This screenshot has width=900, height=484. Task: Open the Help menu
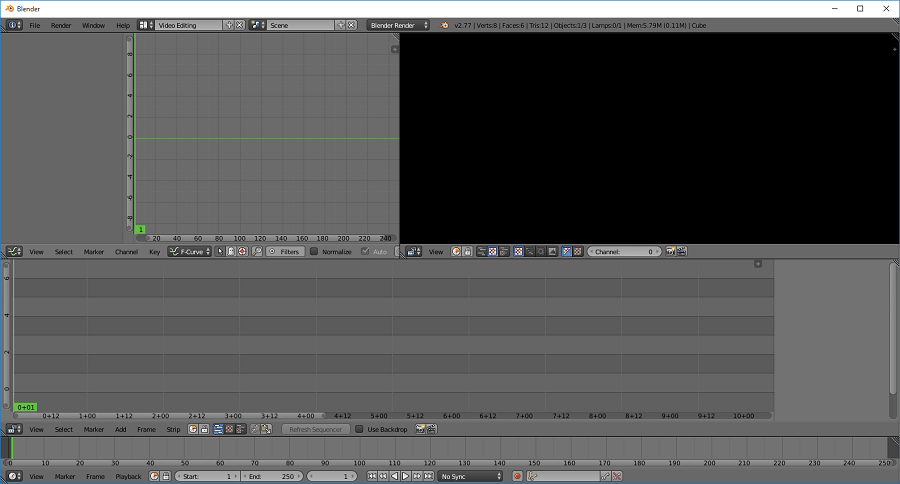coord(123,25)
